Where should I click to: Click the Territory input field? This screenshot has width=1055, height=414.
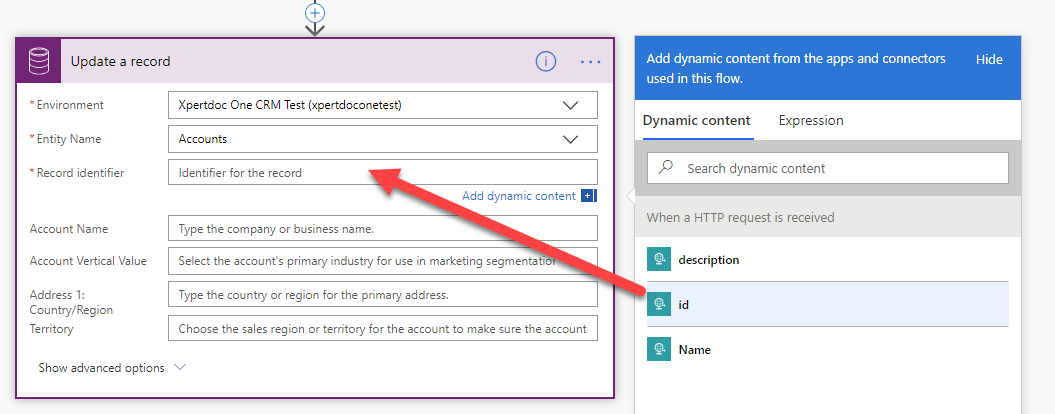point(382,328)
